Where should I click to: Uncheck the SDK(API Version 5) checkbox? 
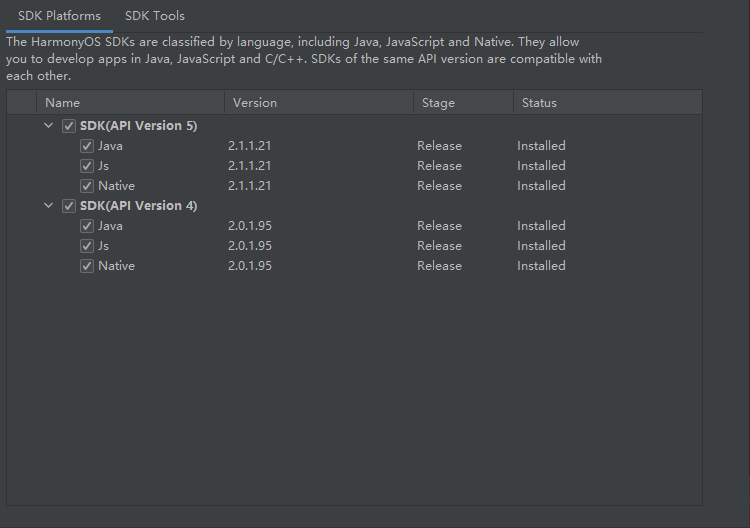tap(69, 126)
